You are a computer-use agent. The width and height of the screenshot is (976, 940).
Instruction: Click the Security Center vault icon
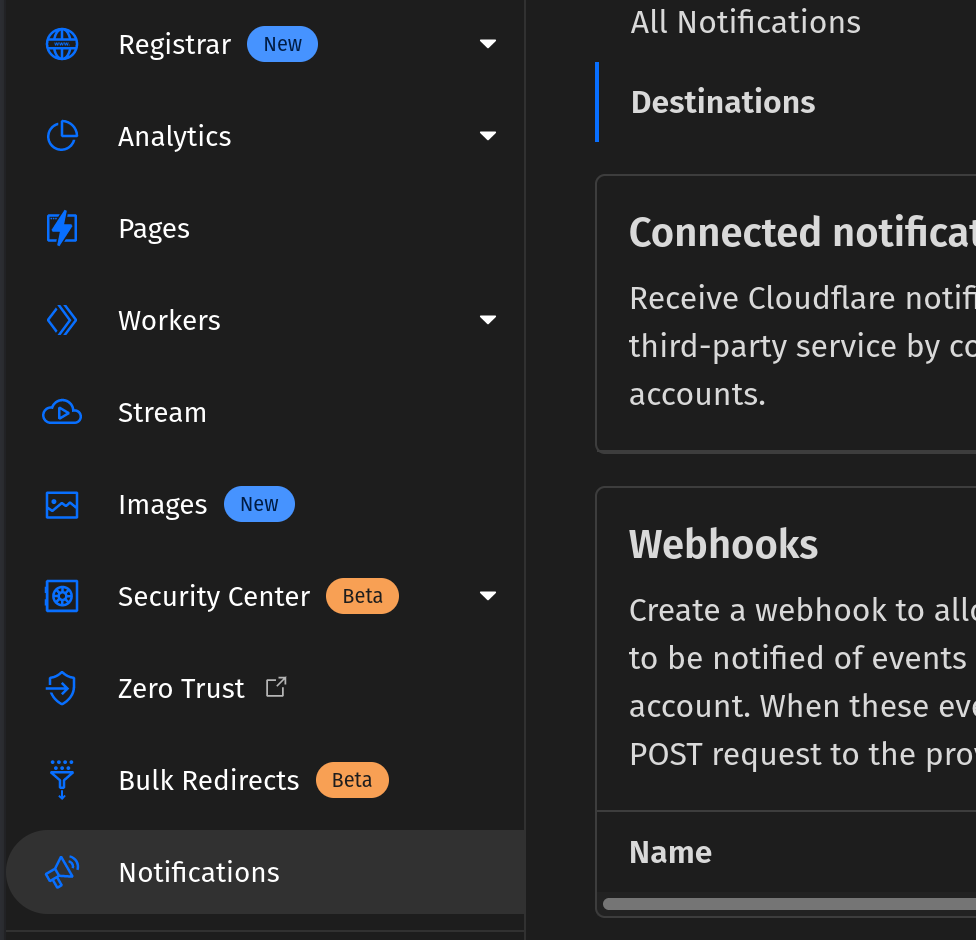tap(62, 596)
